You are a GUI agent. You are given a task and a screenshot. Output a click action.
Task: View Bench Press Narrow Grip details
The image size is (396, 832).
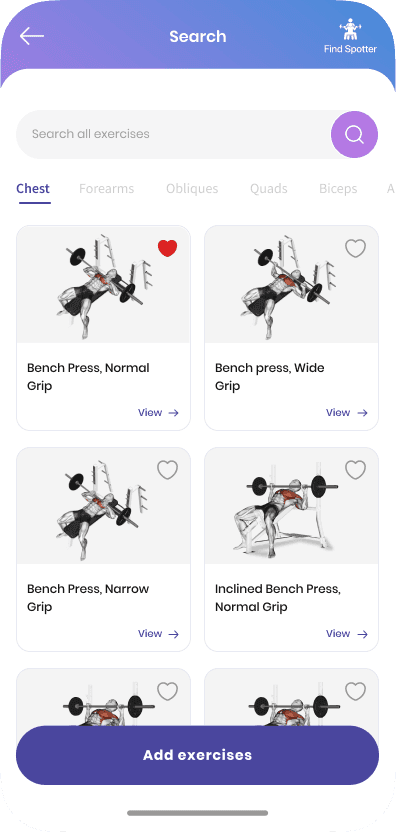point(158,634)
